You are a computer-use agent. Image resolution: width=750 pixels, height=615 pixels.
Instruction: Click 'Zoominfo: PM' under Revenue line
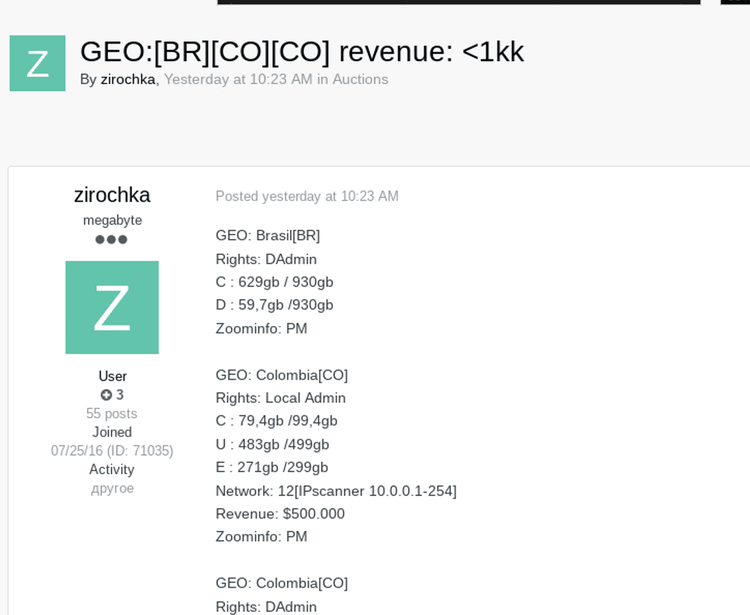(261, 537)
